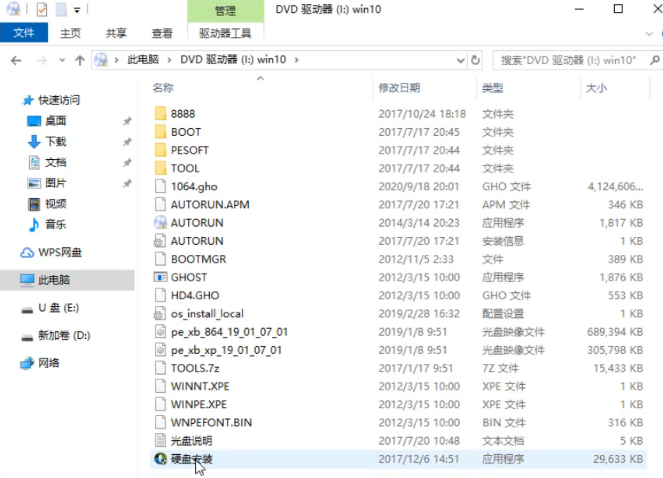Open the 硬盘安装 application file
663x478 pixels.
191,459
